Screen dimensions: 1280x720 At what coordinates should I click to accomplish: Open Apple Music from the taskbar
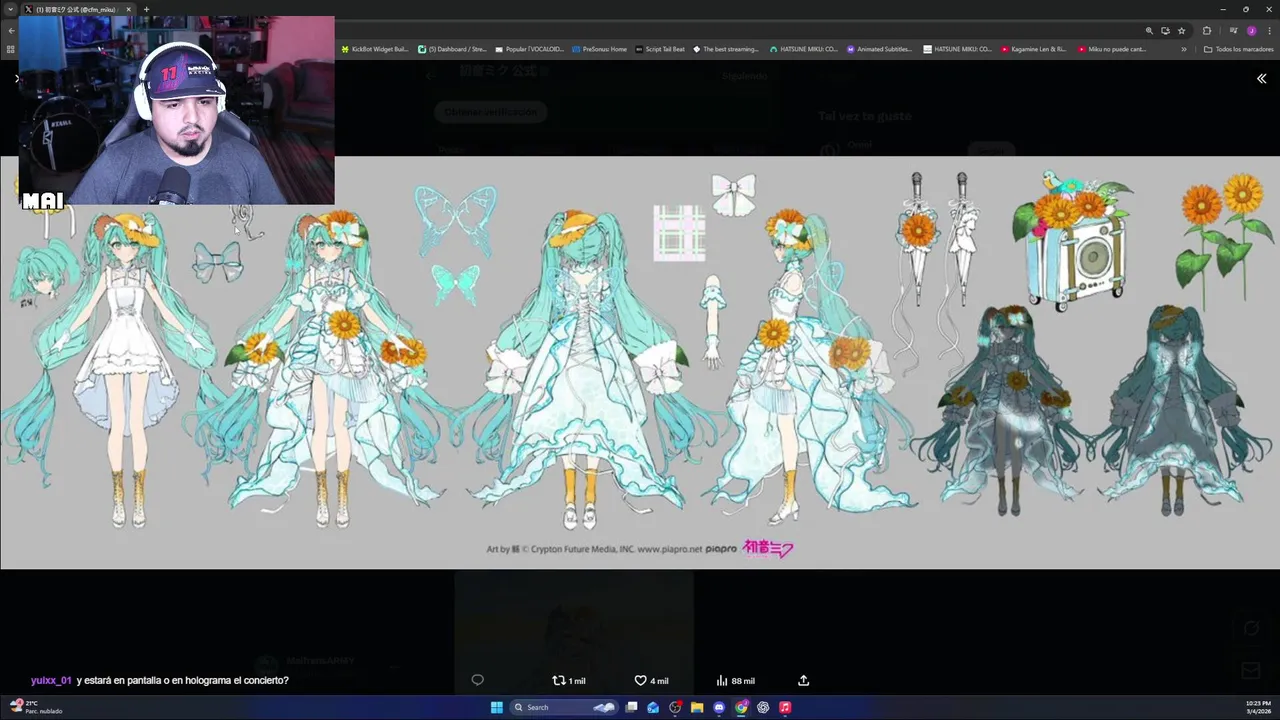[x=785, y=707]
